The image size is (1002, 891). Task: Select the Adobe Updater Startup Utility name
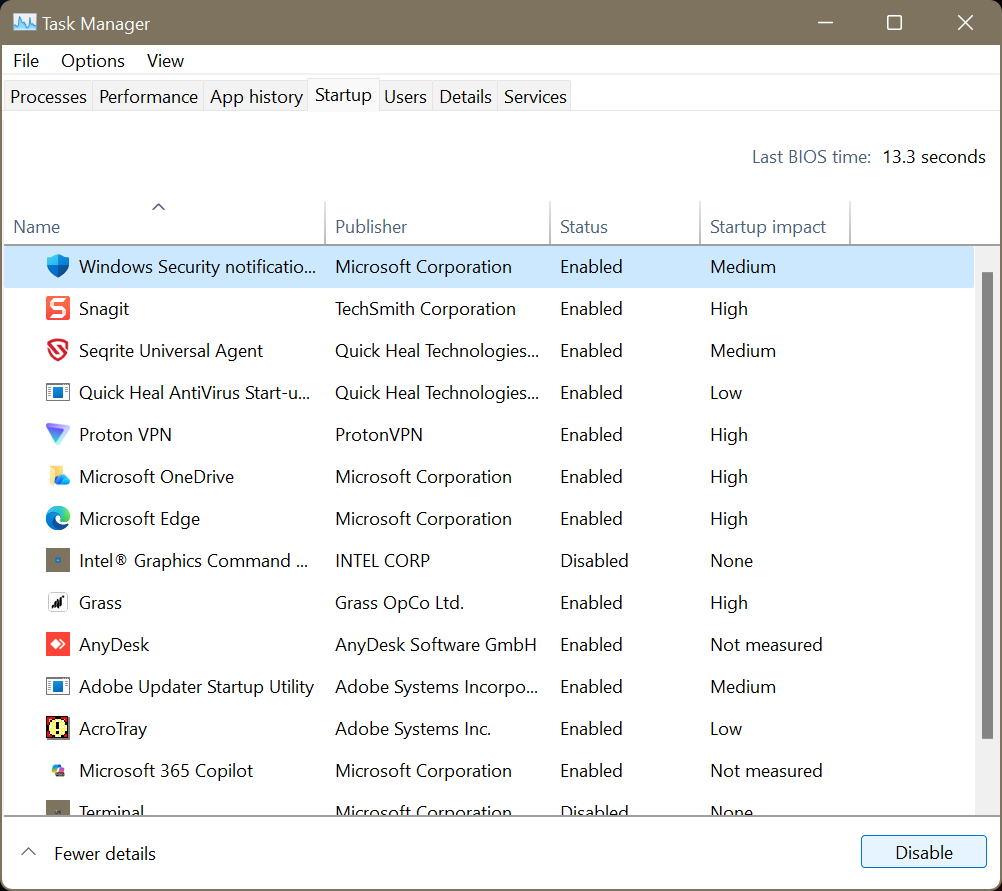pyautogui.click(x=196, y=686)
